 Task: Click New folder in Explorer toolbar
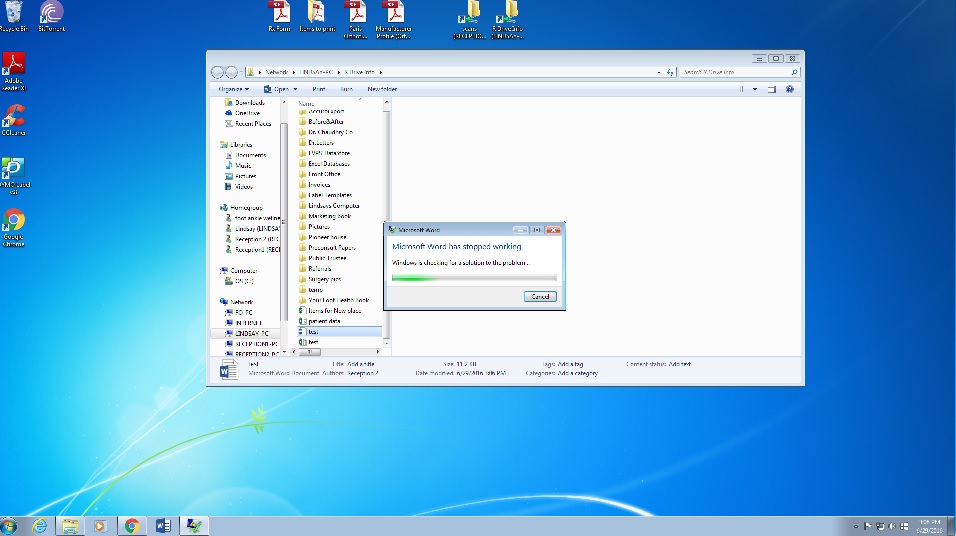pyautogui.click(x=382, y=89)
